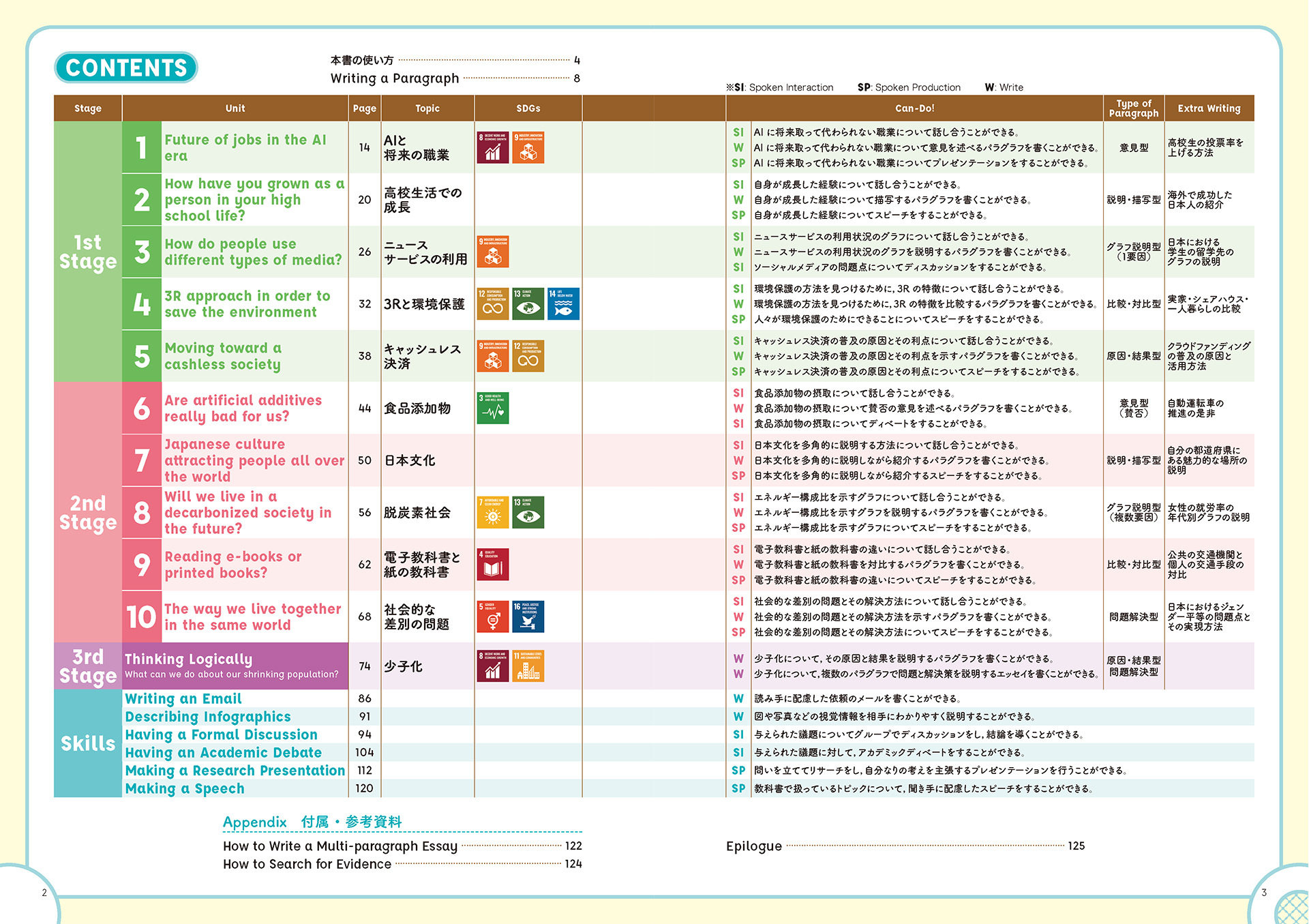This screenshot has height=924, width=1309.
Task: Select SDG 13 eye icon in Unit 8 row
Action: [x=528, y=512]
